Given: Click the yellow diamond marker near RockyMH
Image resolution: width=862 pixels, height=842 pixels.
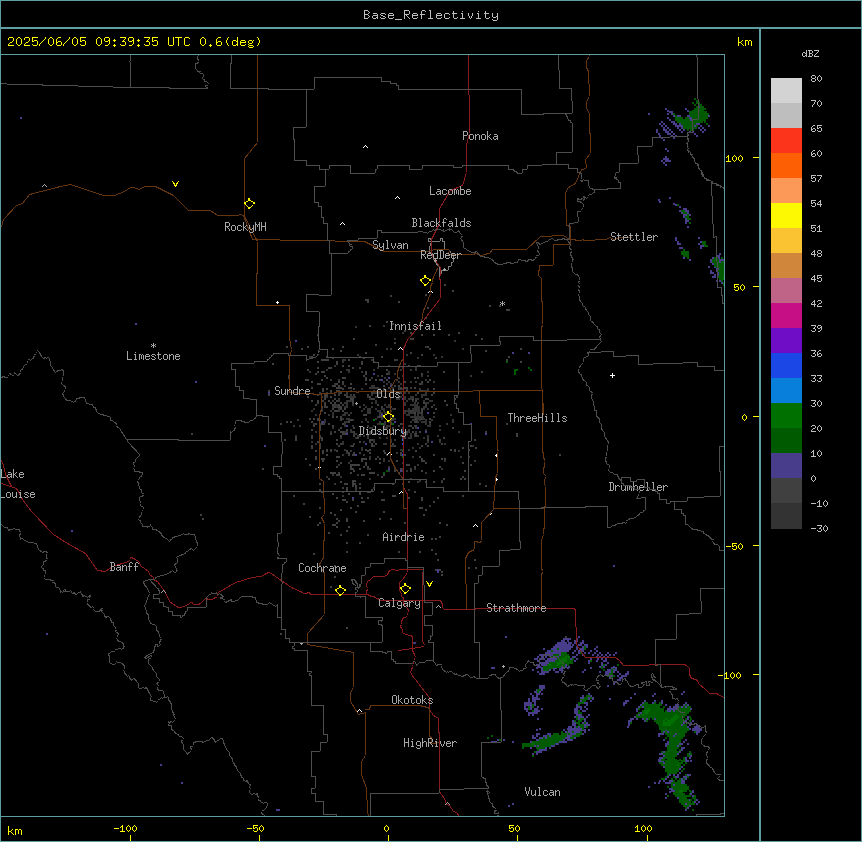Looking at the screenshot, I should pos(249,204).
